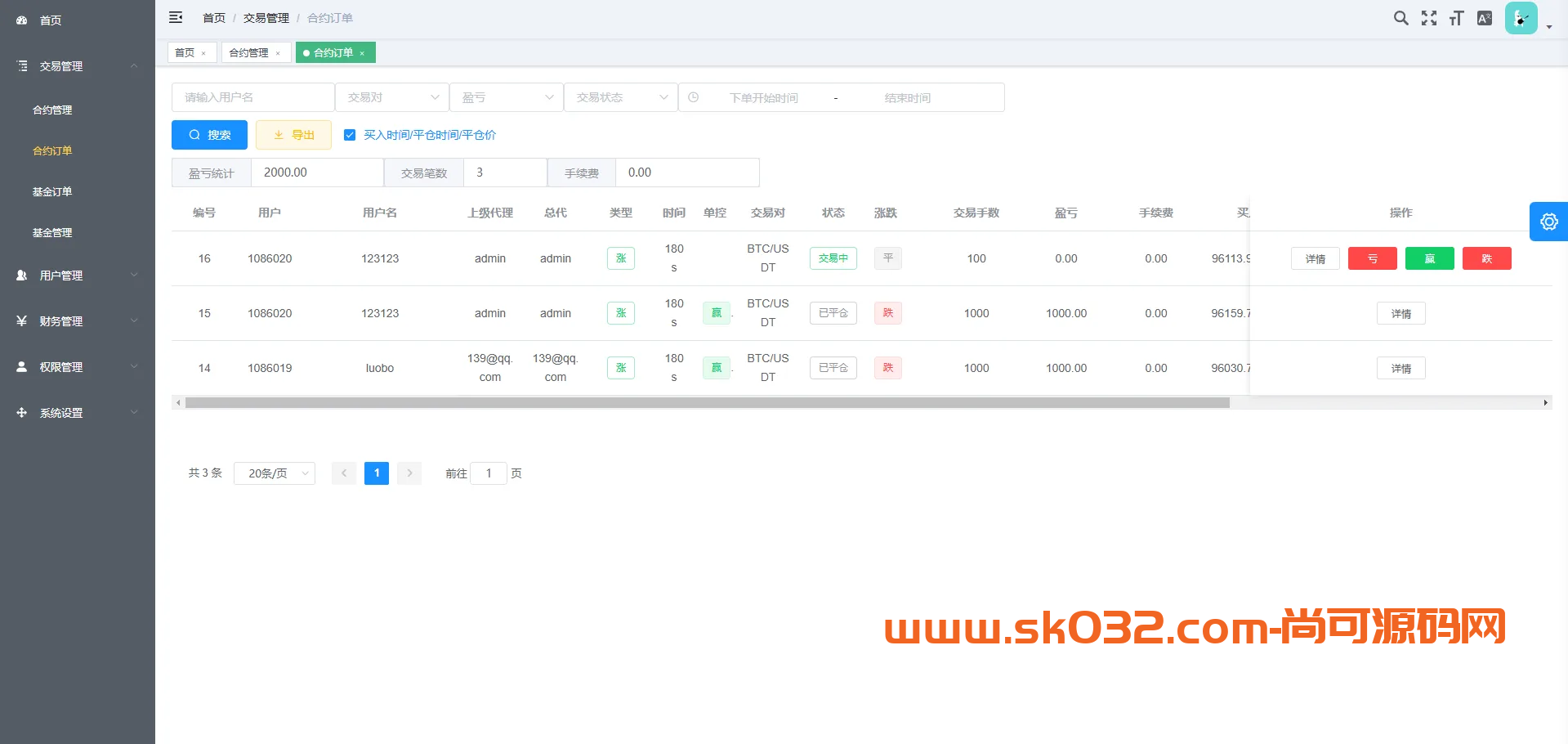
Task: Click the 财务管理 currency icon in sidebar
Action: pyautogui.click(x=22, y=320)
